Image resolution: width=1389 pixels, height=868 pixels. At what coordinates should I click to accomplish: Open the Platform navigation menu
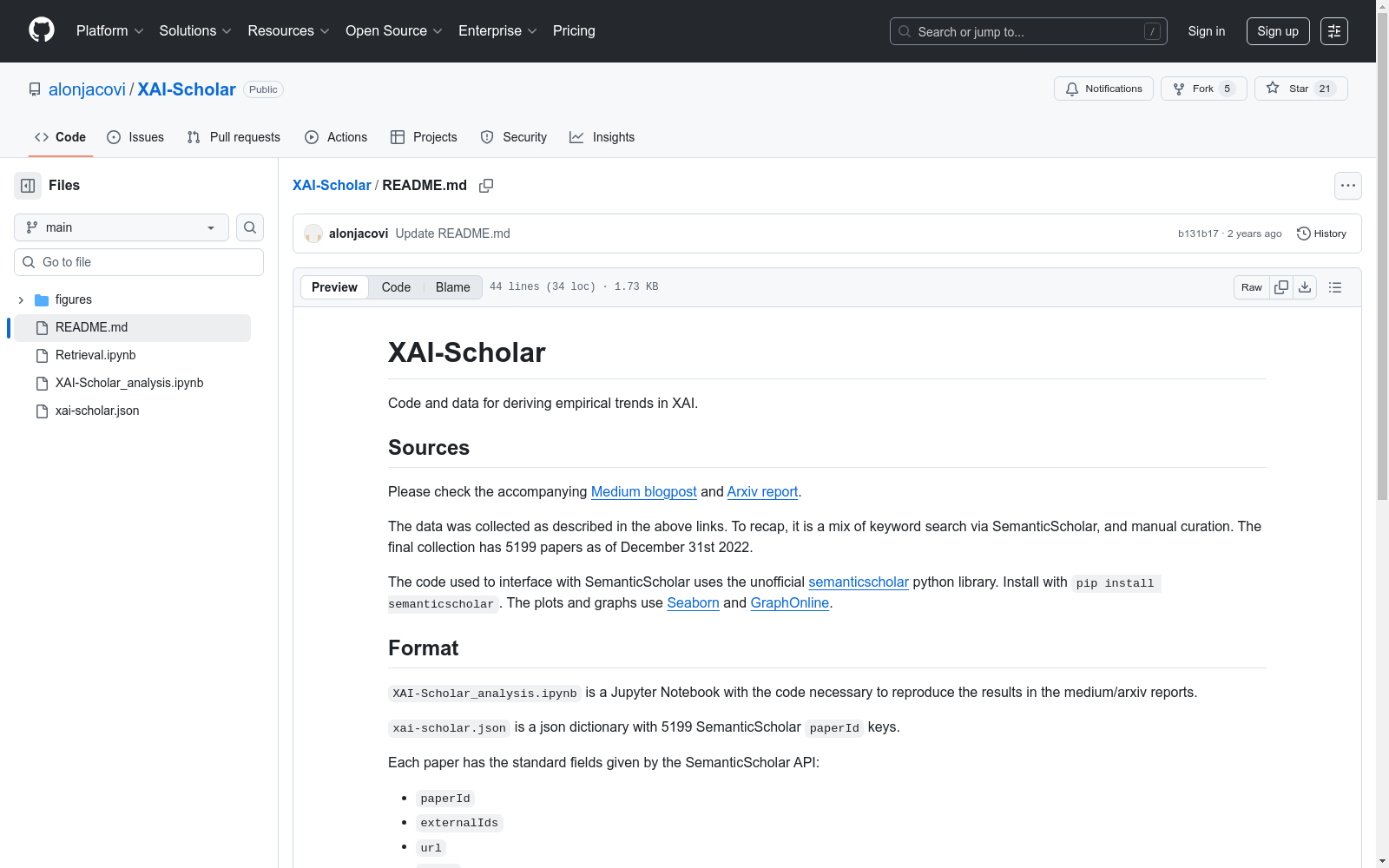coord(109,31)
